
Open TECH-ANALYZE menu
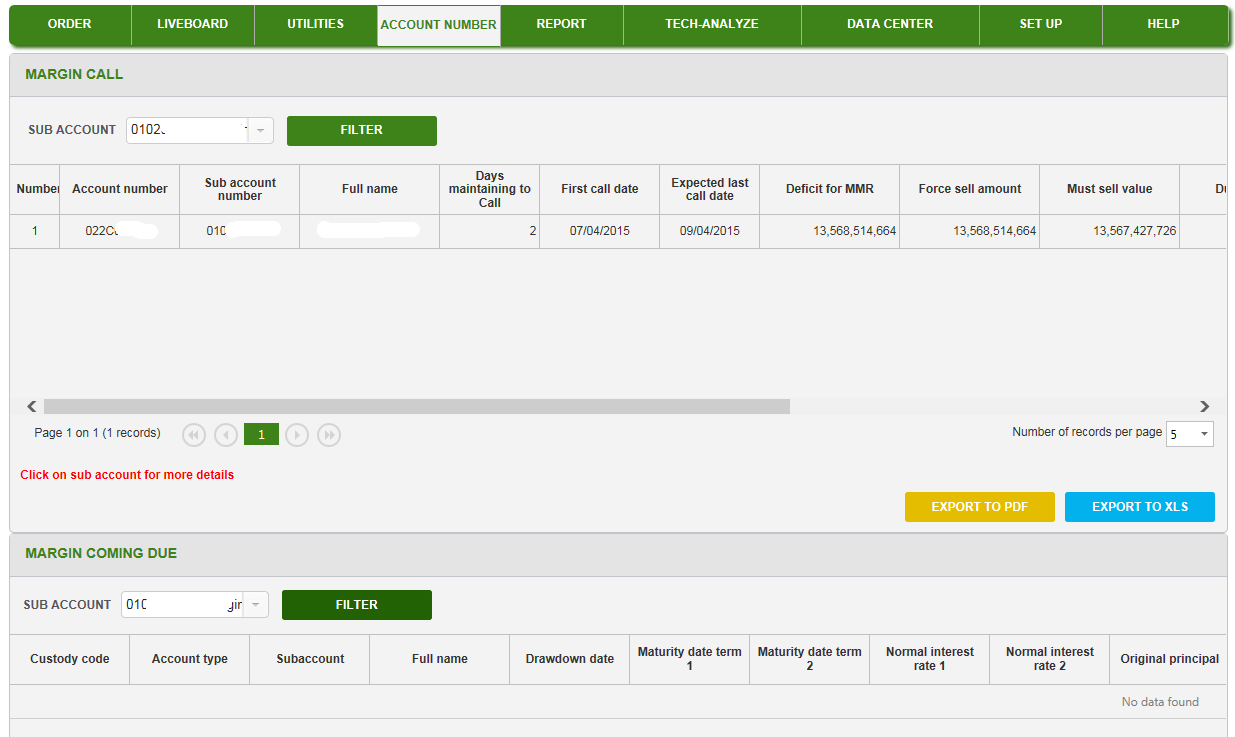[x=711, y=24]
